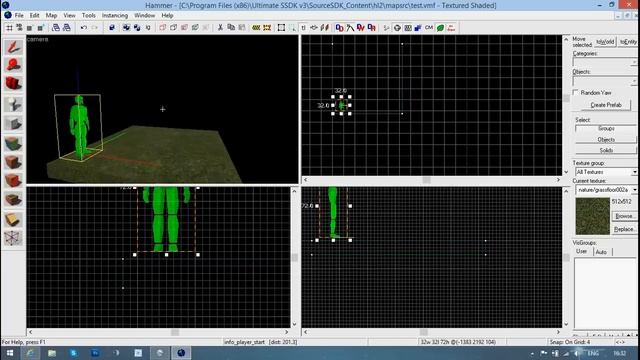Click Apply Current Texture tool
The width and height of the screenshot is (640, 360).
click(x=13, y=162)
